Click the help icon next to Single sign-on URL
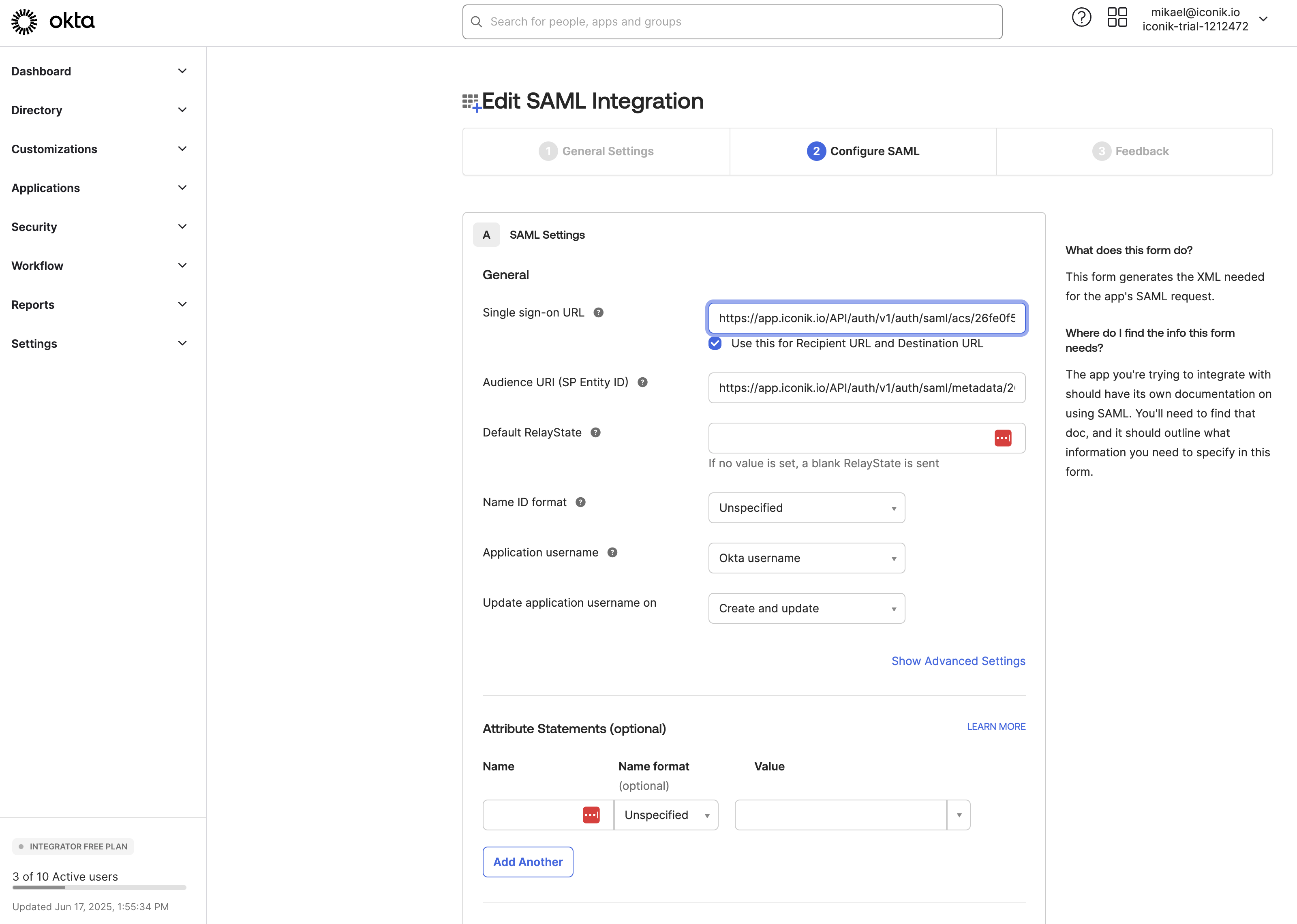The height and width of the screenshot is (924, 1297). (x=598, y=312)
